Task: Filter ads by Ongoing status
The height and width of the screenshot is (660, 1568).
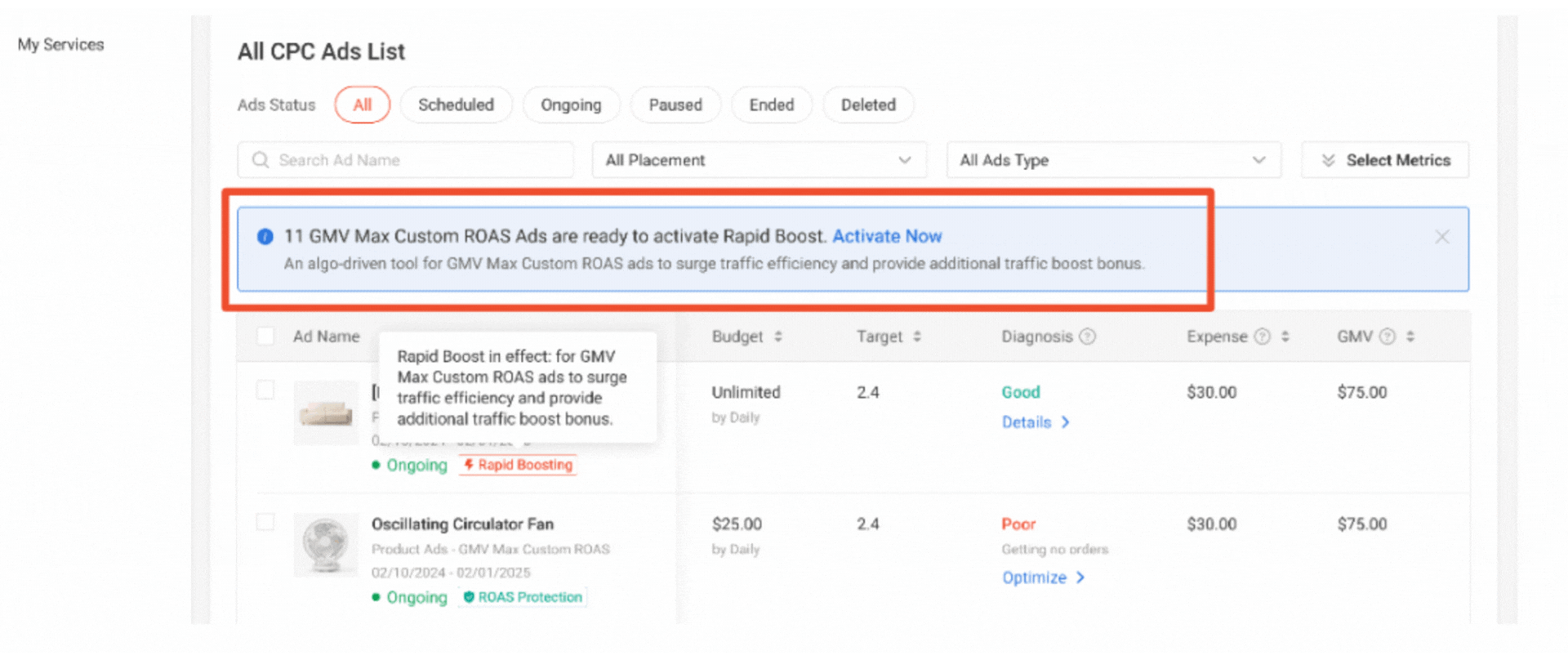Action: (x=571, y=105)
